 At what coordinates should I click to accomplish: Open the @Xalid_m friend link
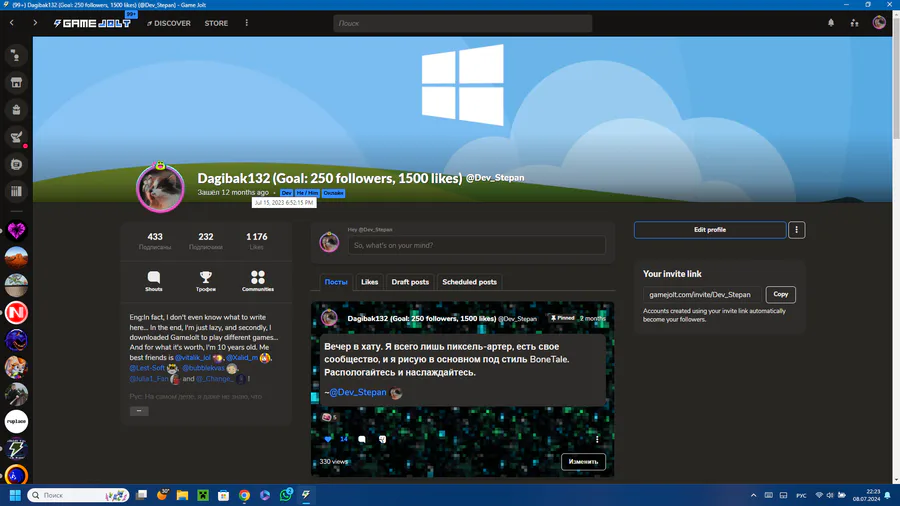(x=242, y=357)
